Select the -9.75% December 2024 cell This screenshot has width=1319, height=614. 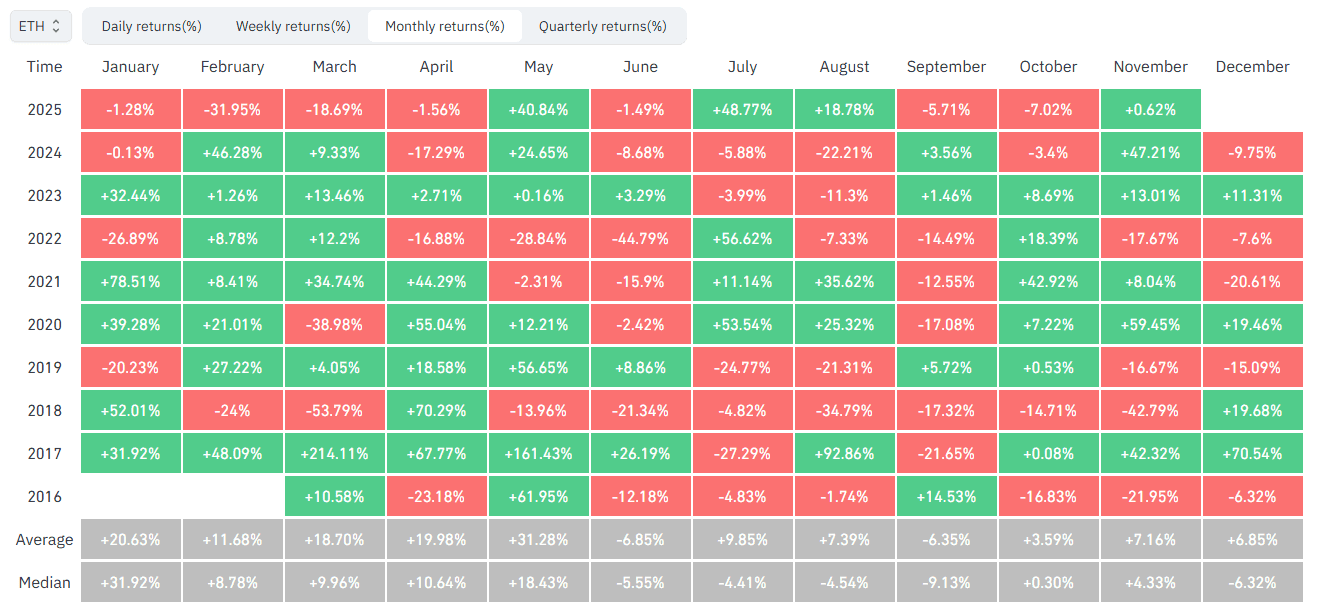pos(1252,152)
